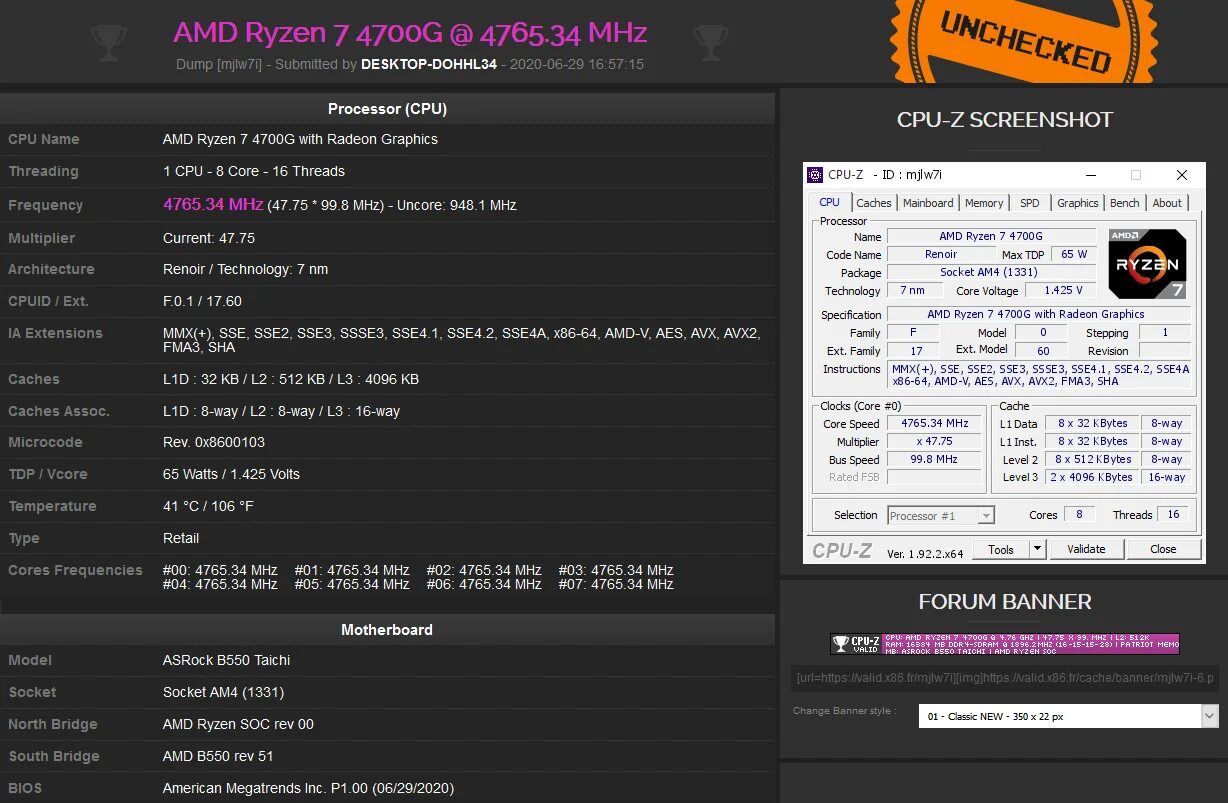
Task: Click the Level 3 cache 2 x 4096 KBytes field
Action: pos(1093,477)
